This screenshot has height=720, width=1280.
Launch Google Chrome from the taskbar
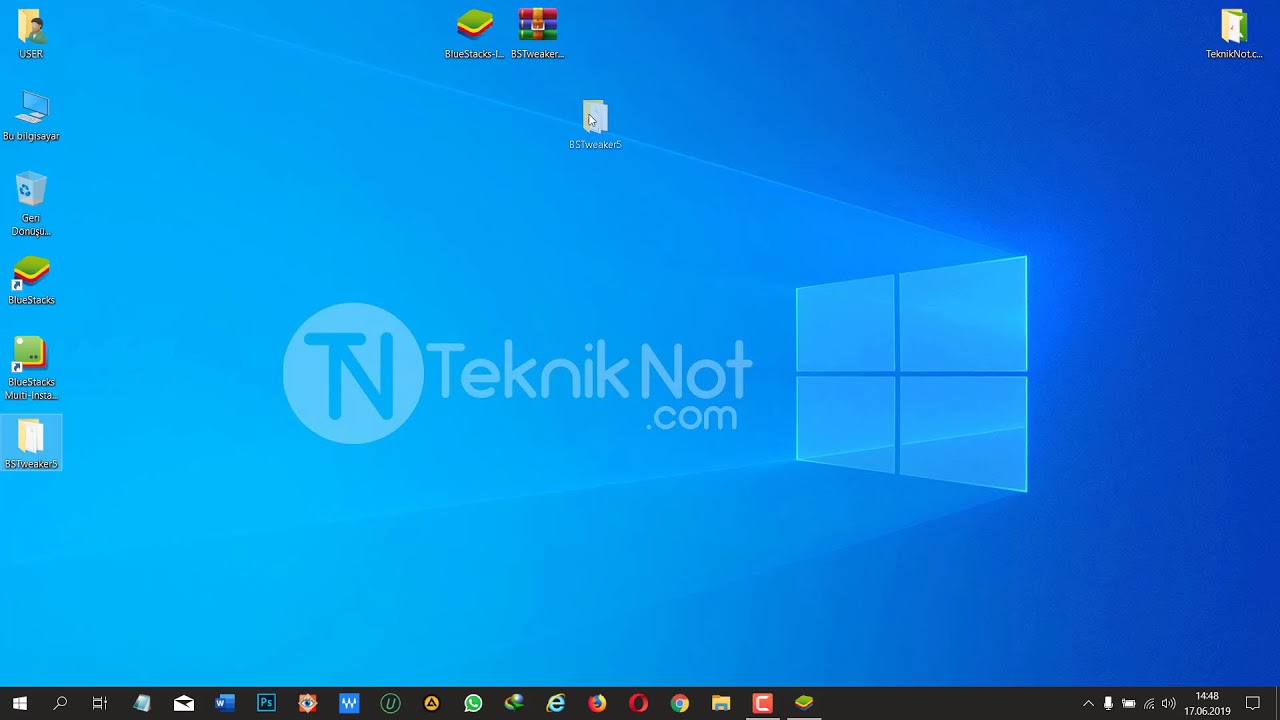click(x=680, y=703)
